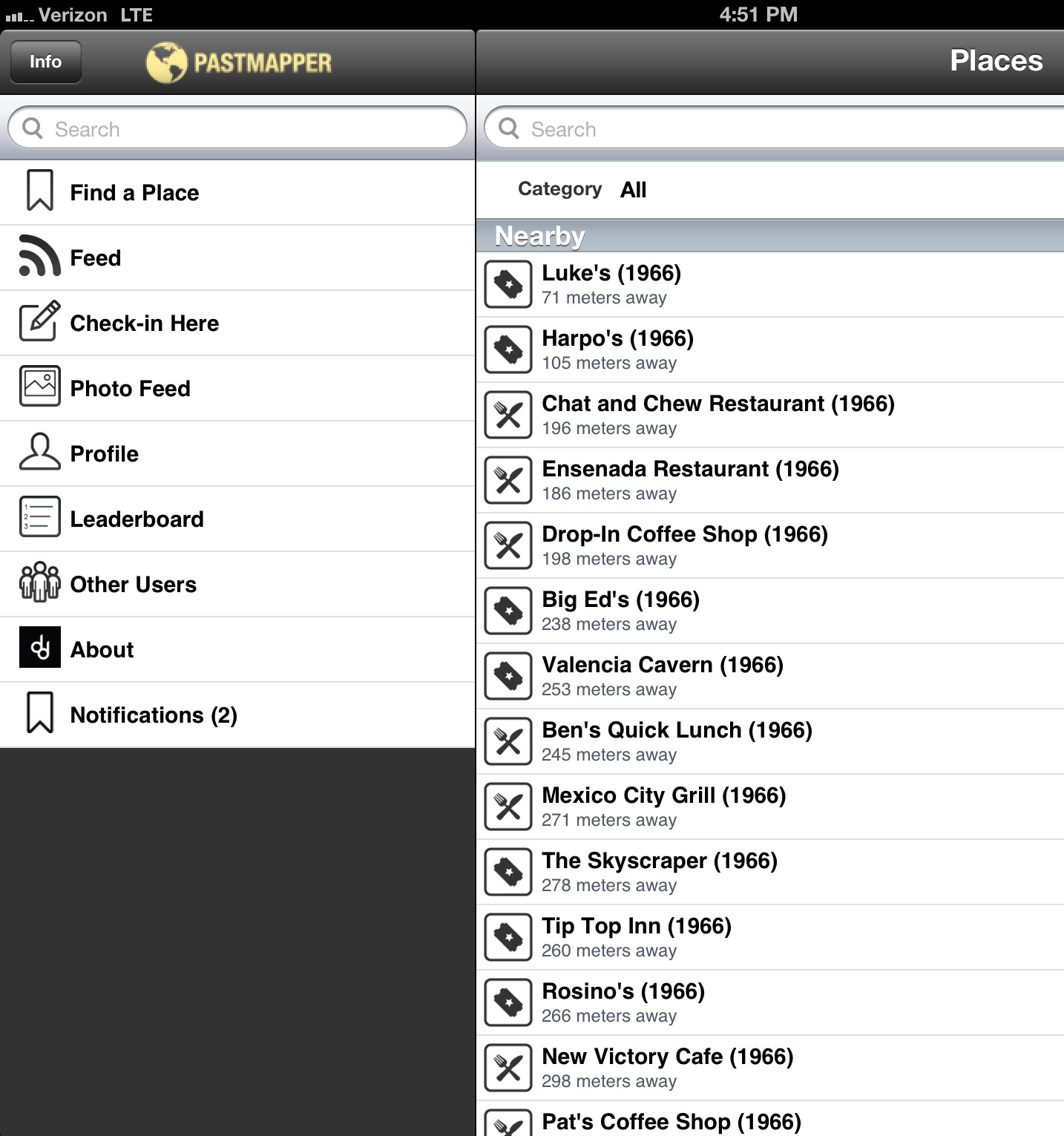Screen dimensions: 1064x1136
Task: Focus the left sidebar Search field
Action: [237, 128]
